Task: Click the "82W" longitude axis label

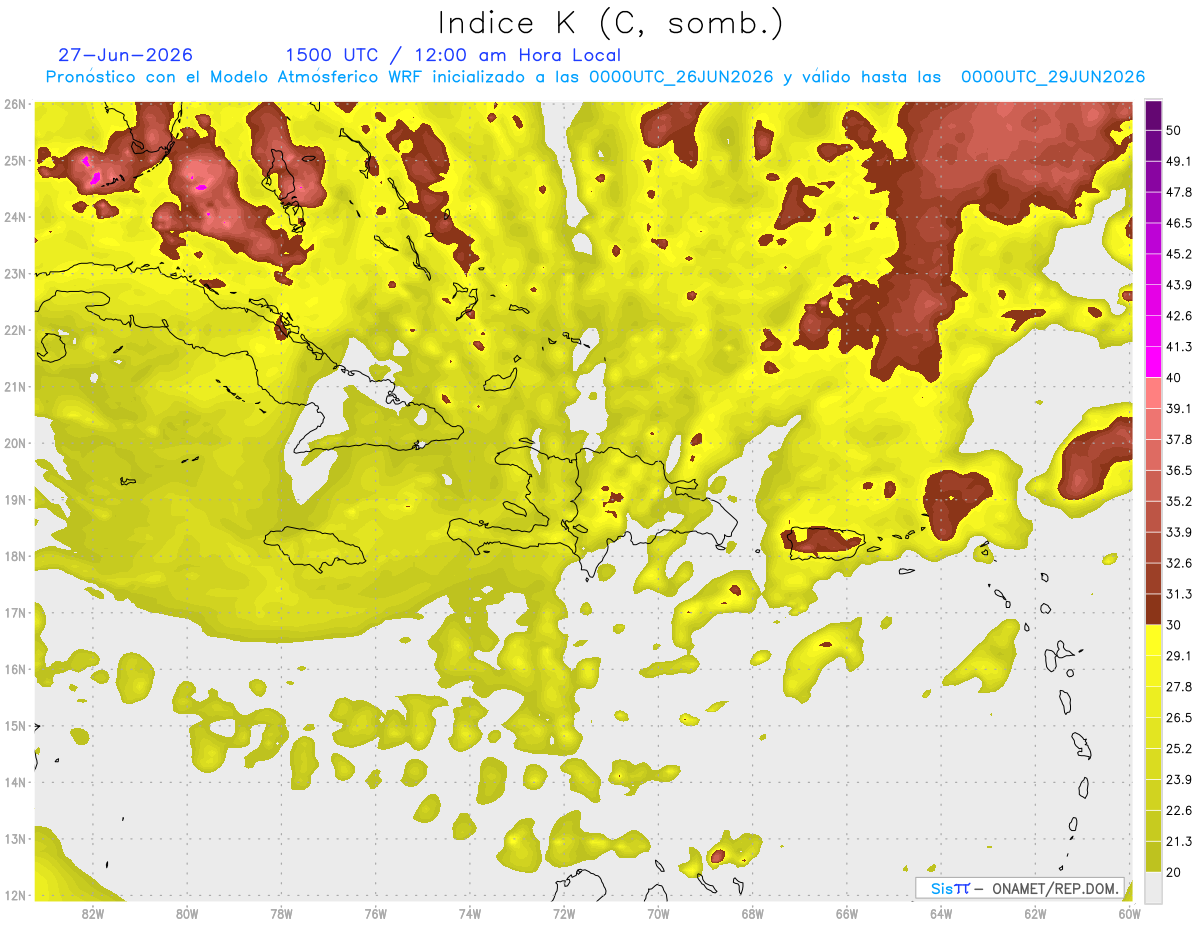Action: click(93, 913)
